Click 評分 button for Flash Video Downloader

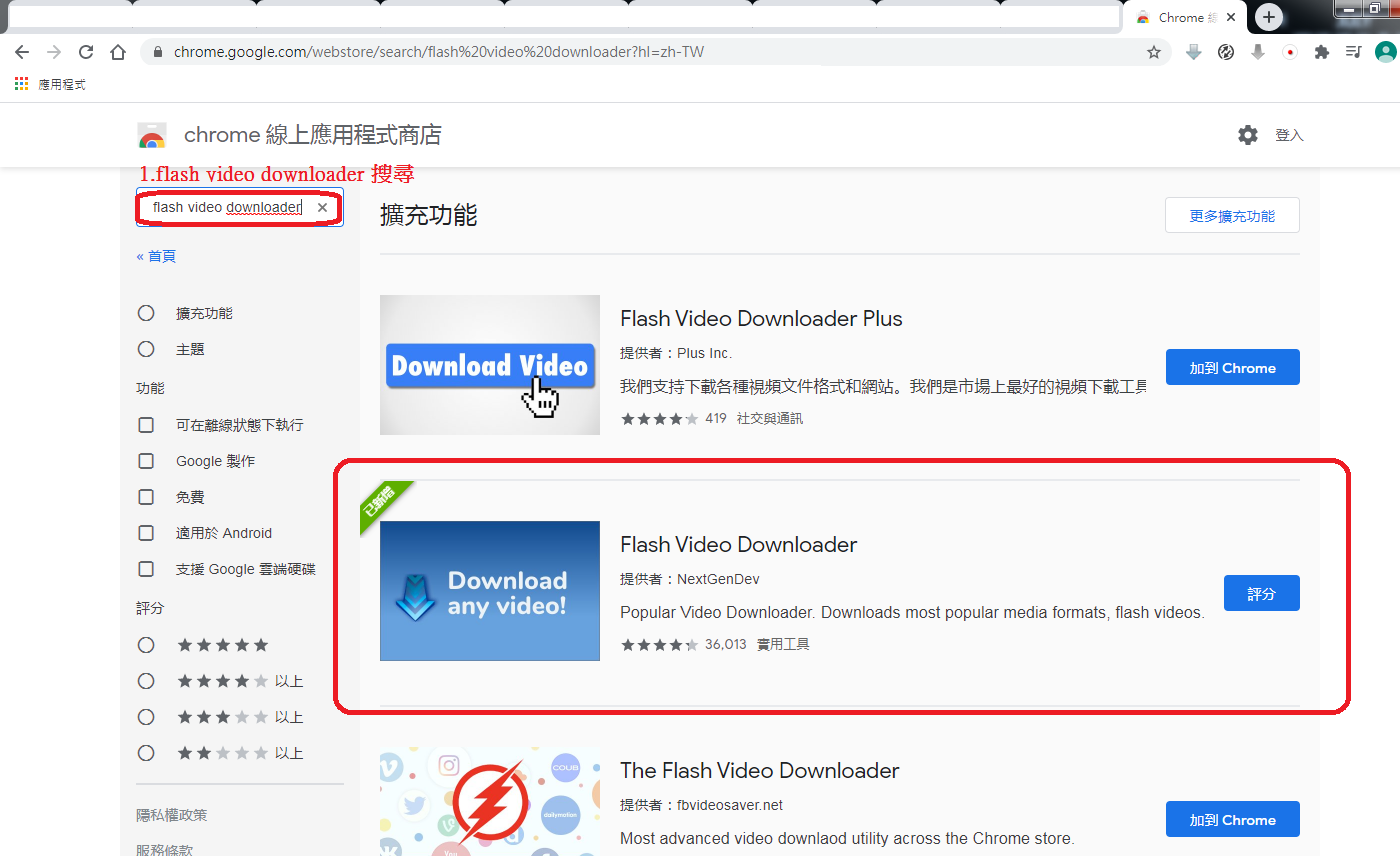coord(1262,593)
